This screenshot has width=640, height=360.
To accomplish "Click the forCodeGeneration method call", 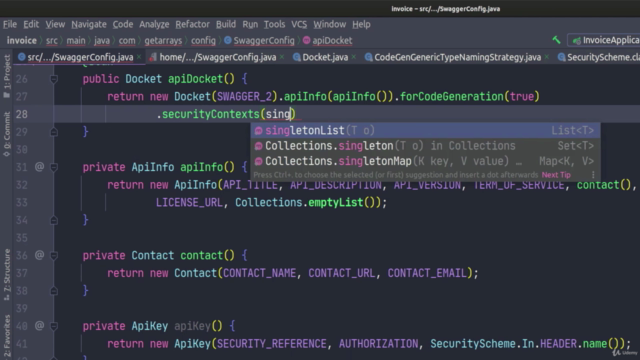I will click(x=451, y=97).
